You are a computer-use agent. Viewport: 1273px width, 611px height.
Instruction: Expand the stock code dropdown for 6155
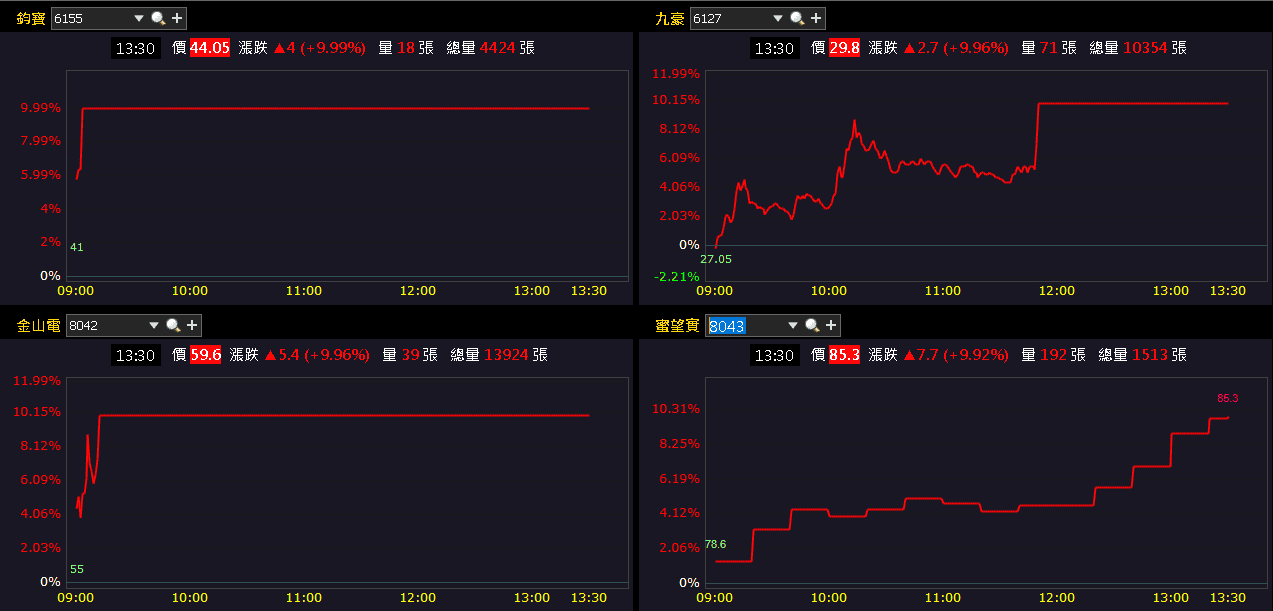(139, 17)
